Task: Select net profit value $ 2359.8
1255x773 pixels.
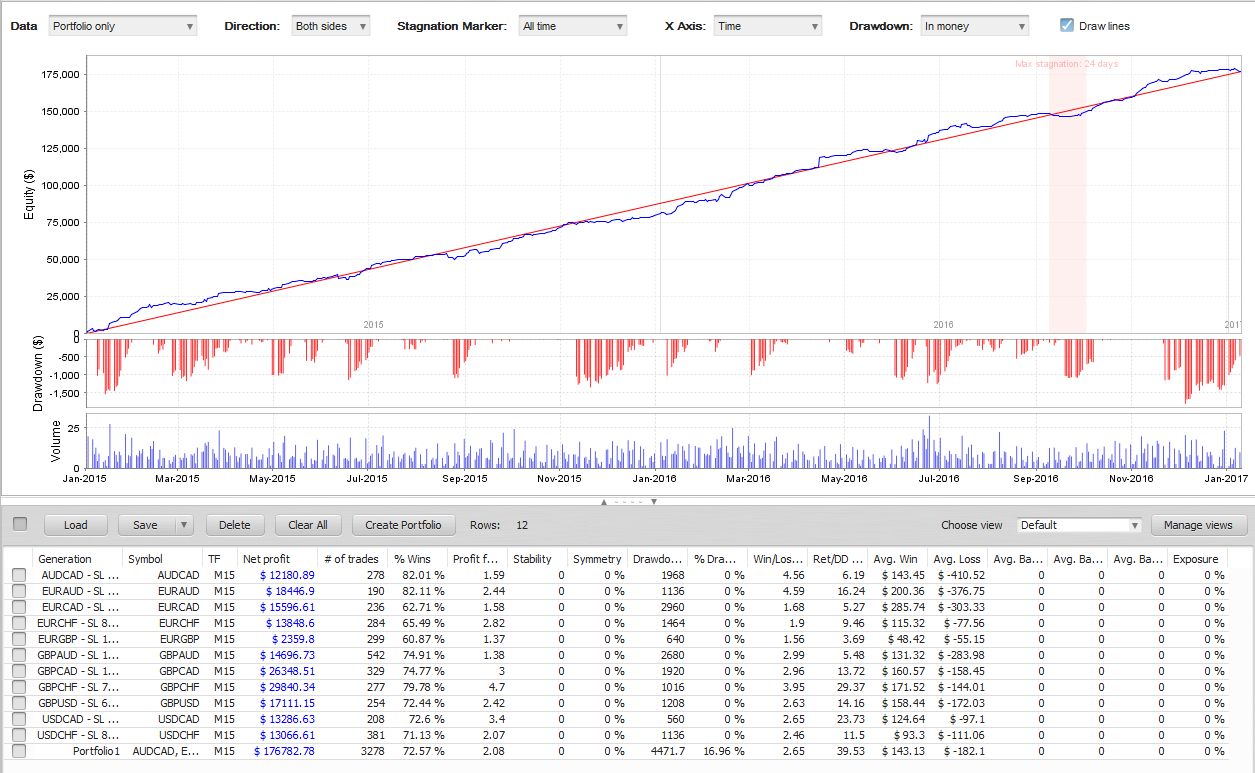Action: click(293, 639)
